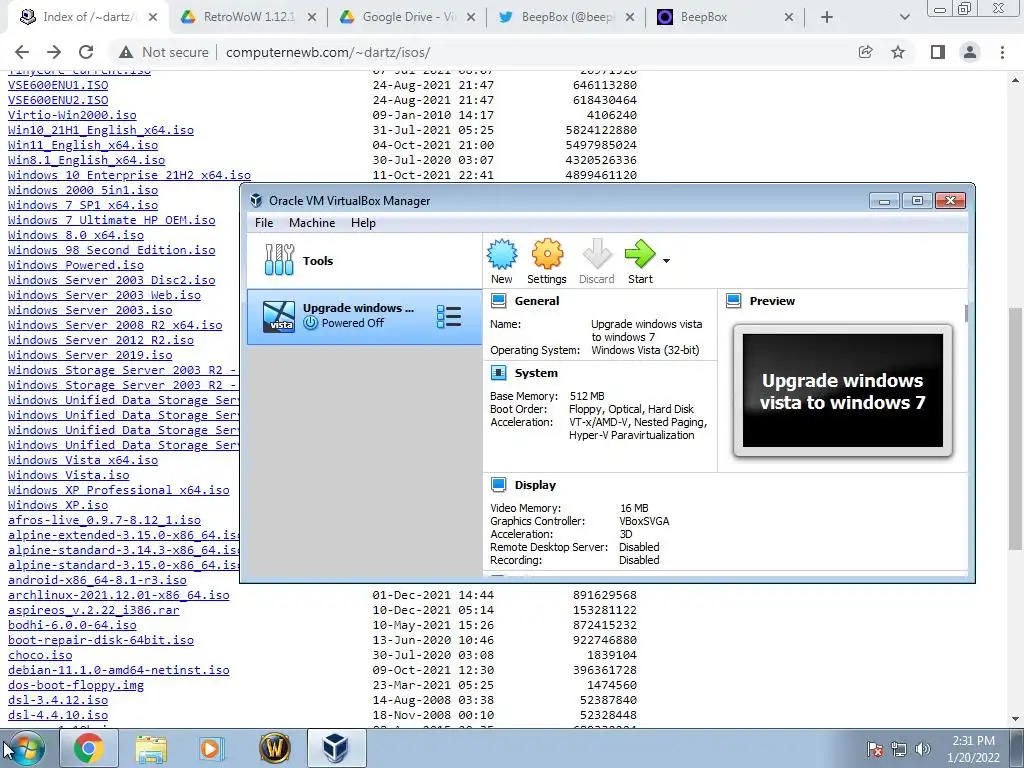Open Start button dropdown arrow
1024x768 pixels.
click(666, 261)
